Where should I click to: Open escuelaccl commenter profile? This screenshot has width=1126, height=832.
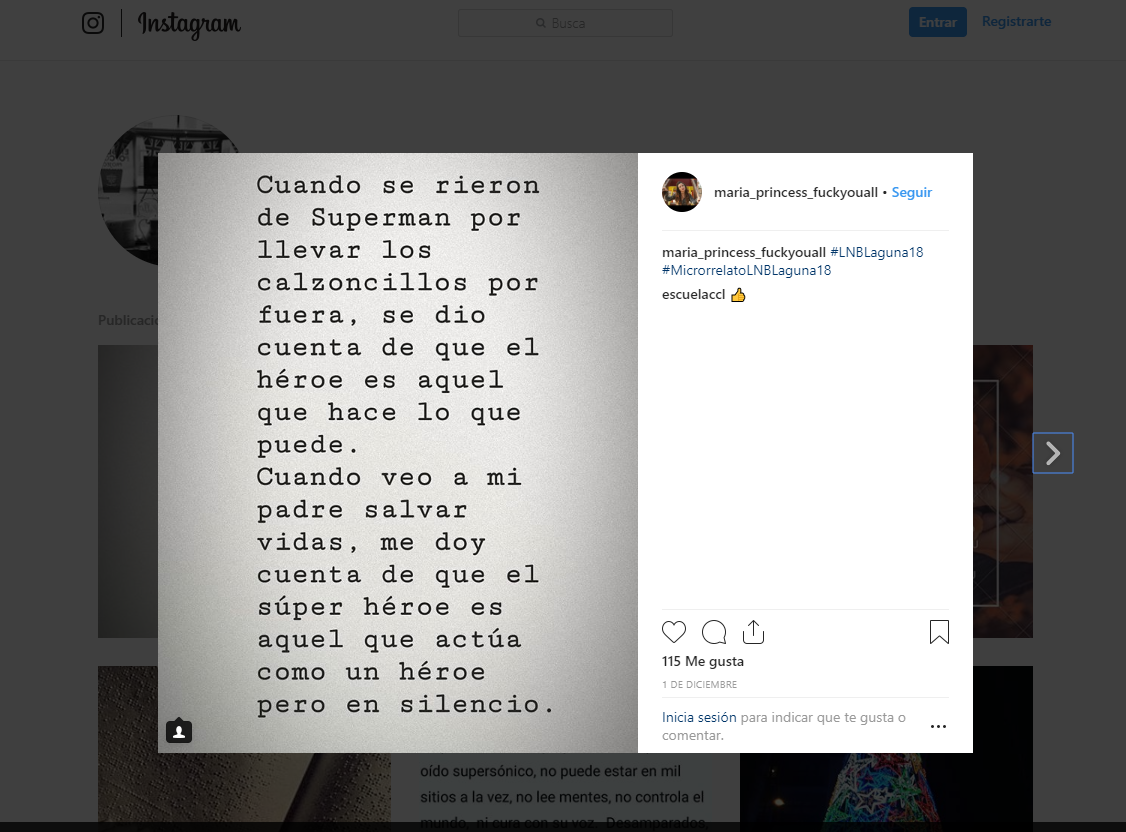(693, 294)
